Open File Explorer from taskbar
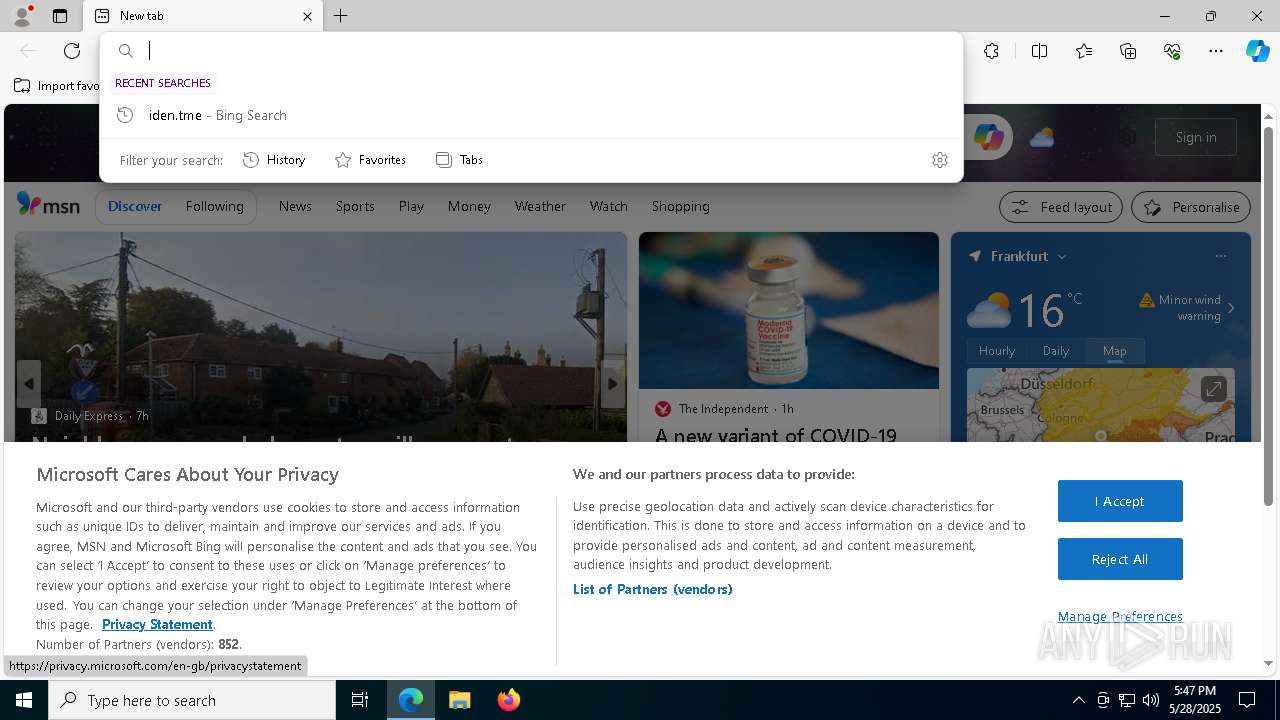The height and width of the screenshot is (720, 1280). [459, 700]
